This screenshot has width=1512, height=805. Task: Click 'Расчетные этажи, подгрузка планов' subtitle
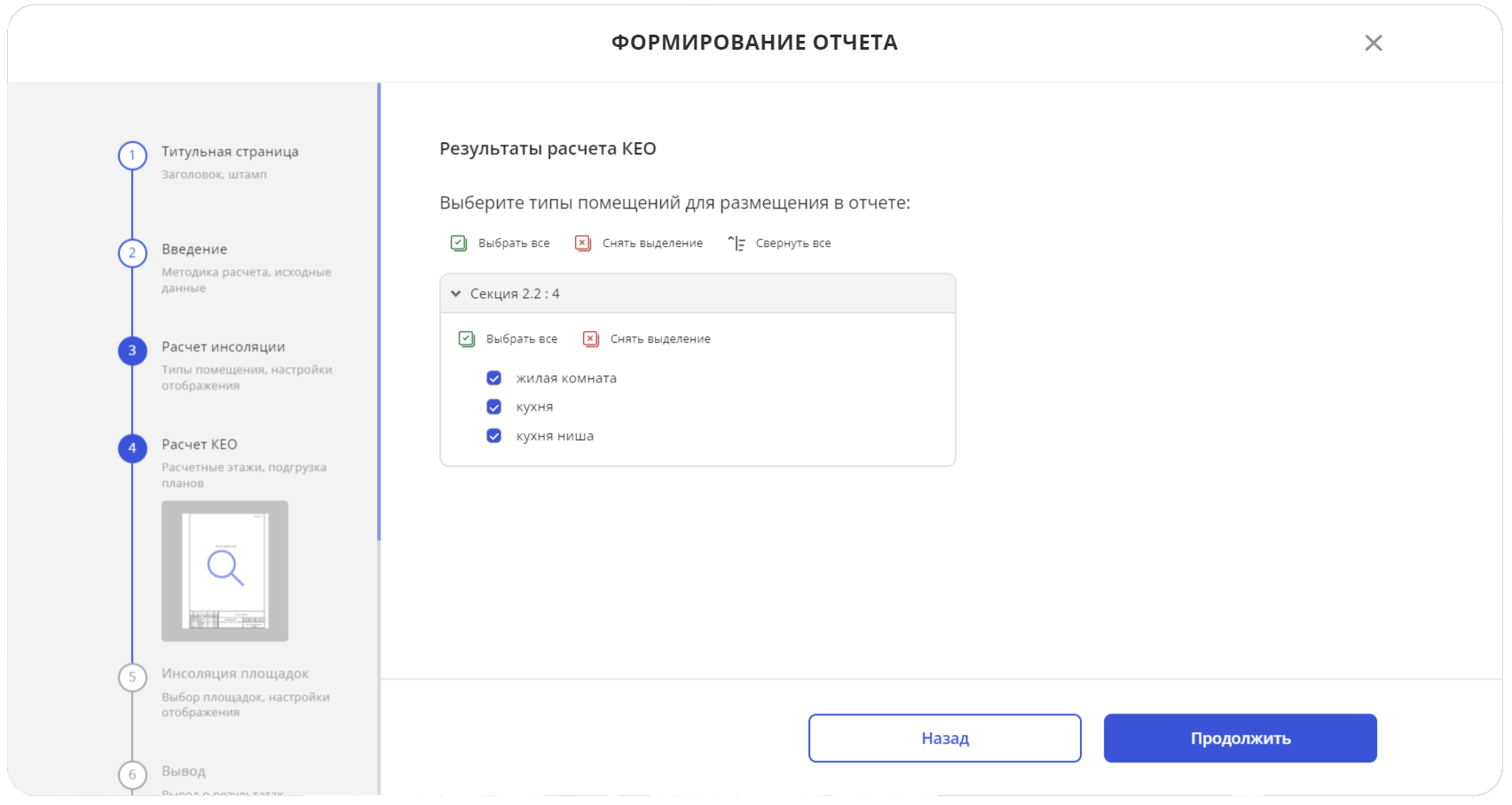click(x=244, y=476)
